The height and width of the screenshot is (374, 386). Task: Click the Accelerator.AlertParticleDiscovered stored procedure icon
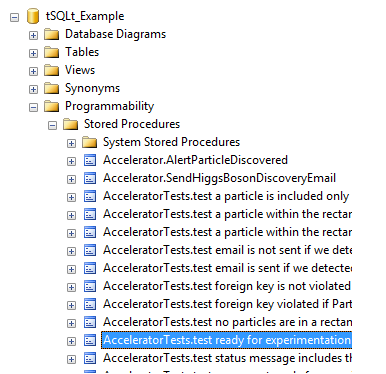[90, 160]
